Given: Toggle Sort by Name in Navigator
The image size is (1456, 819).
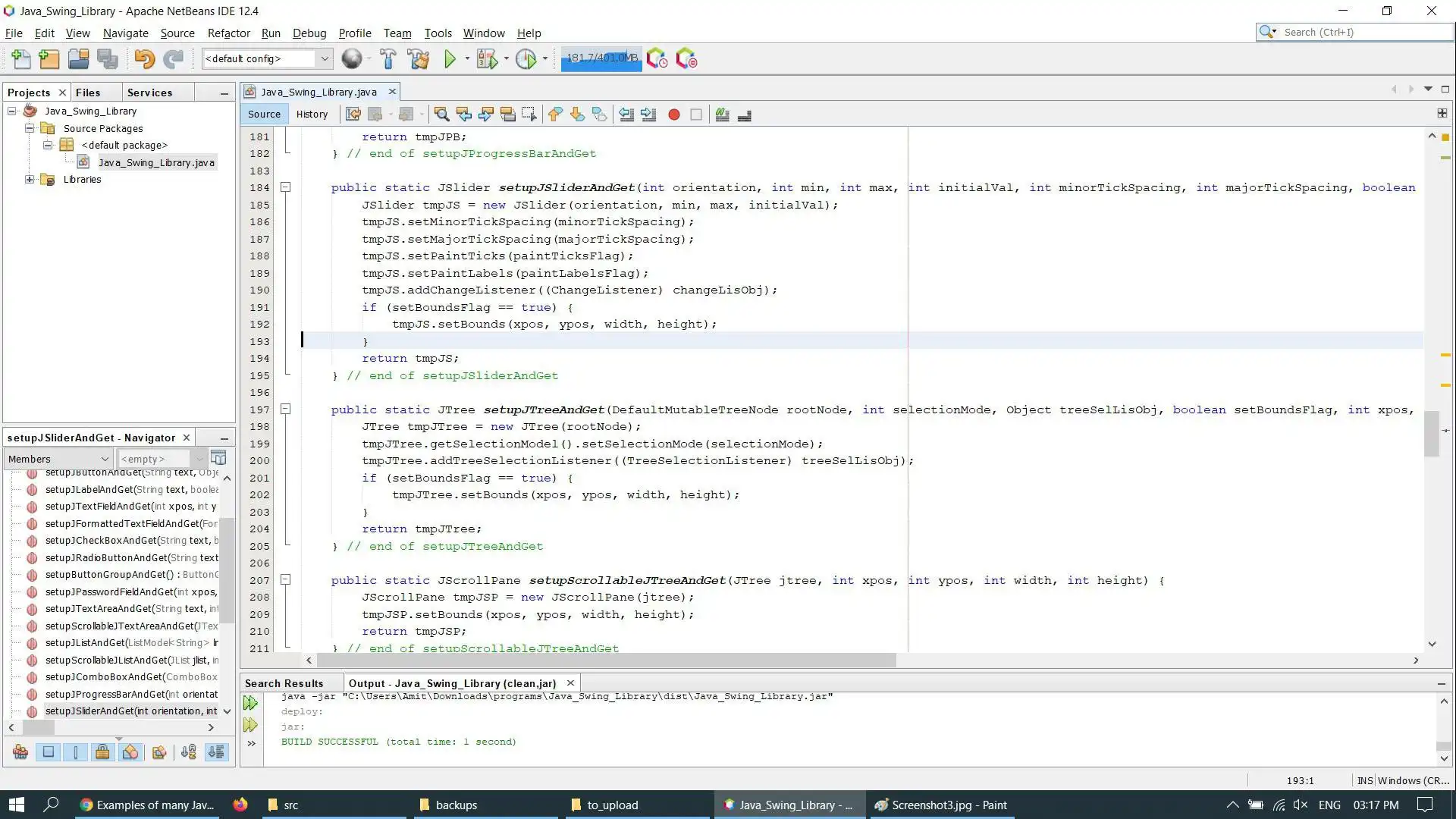Looking at the screenshot, I should pos(188,752).
